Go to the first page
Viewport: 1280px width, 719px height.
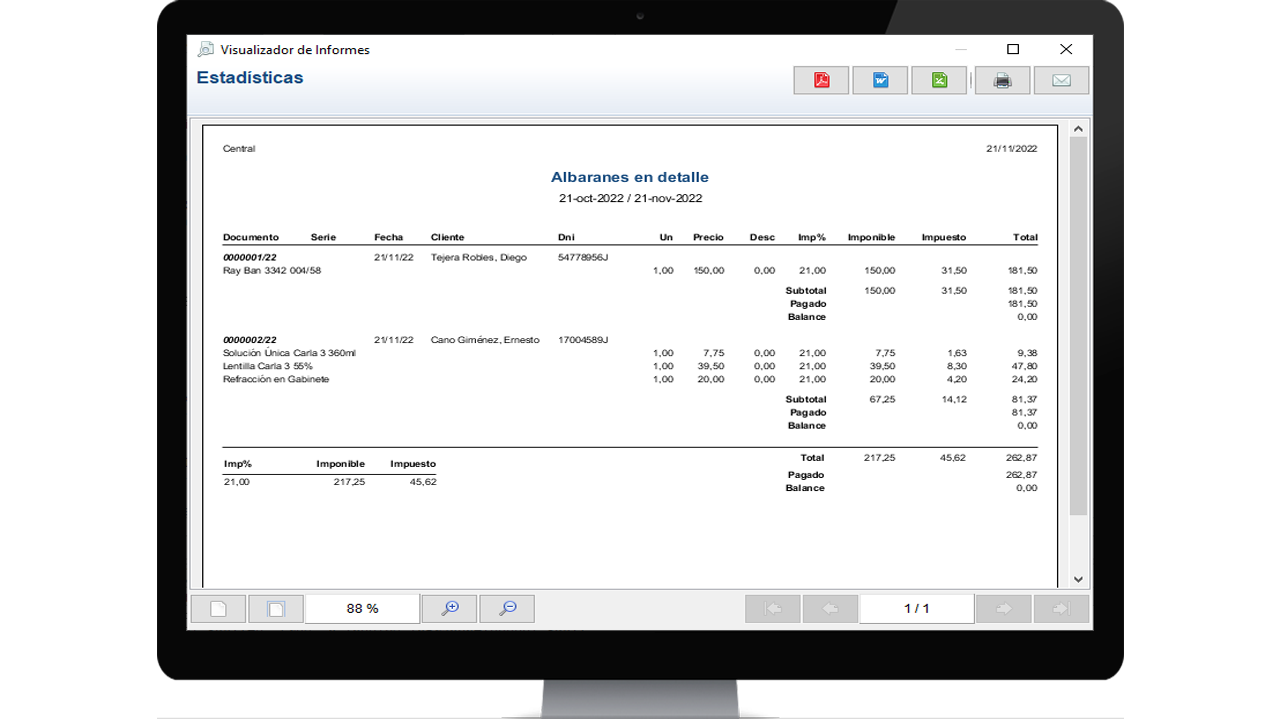coord(772,608)
